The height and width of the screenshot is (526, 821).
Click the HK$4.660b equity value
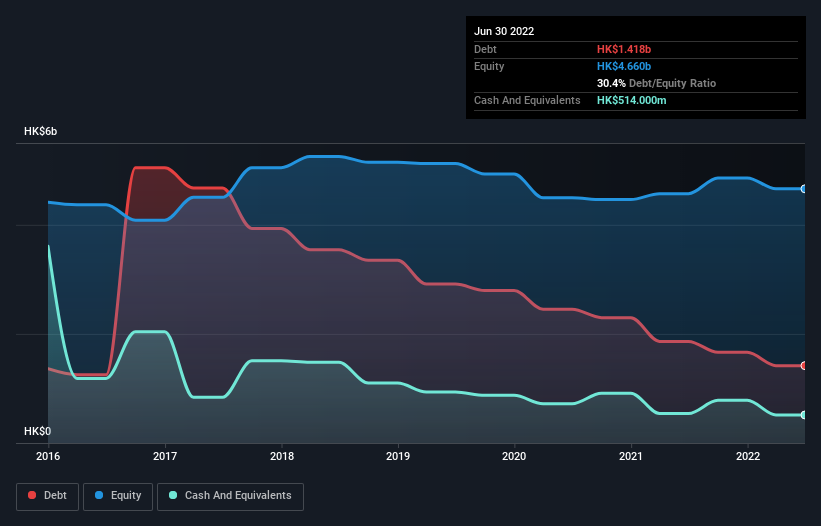(624, 66)
